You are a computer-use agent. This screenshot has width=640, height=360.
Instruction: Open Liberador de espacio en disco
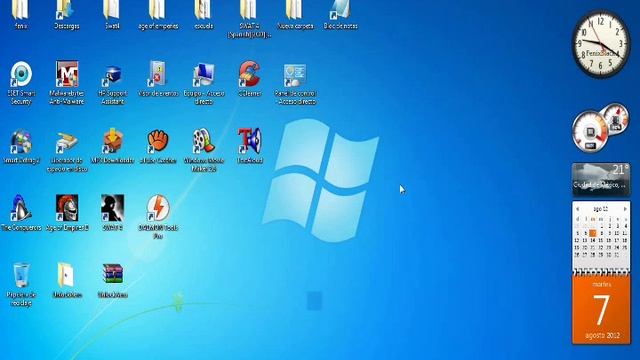click(x=67, y=150)
